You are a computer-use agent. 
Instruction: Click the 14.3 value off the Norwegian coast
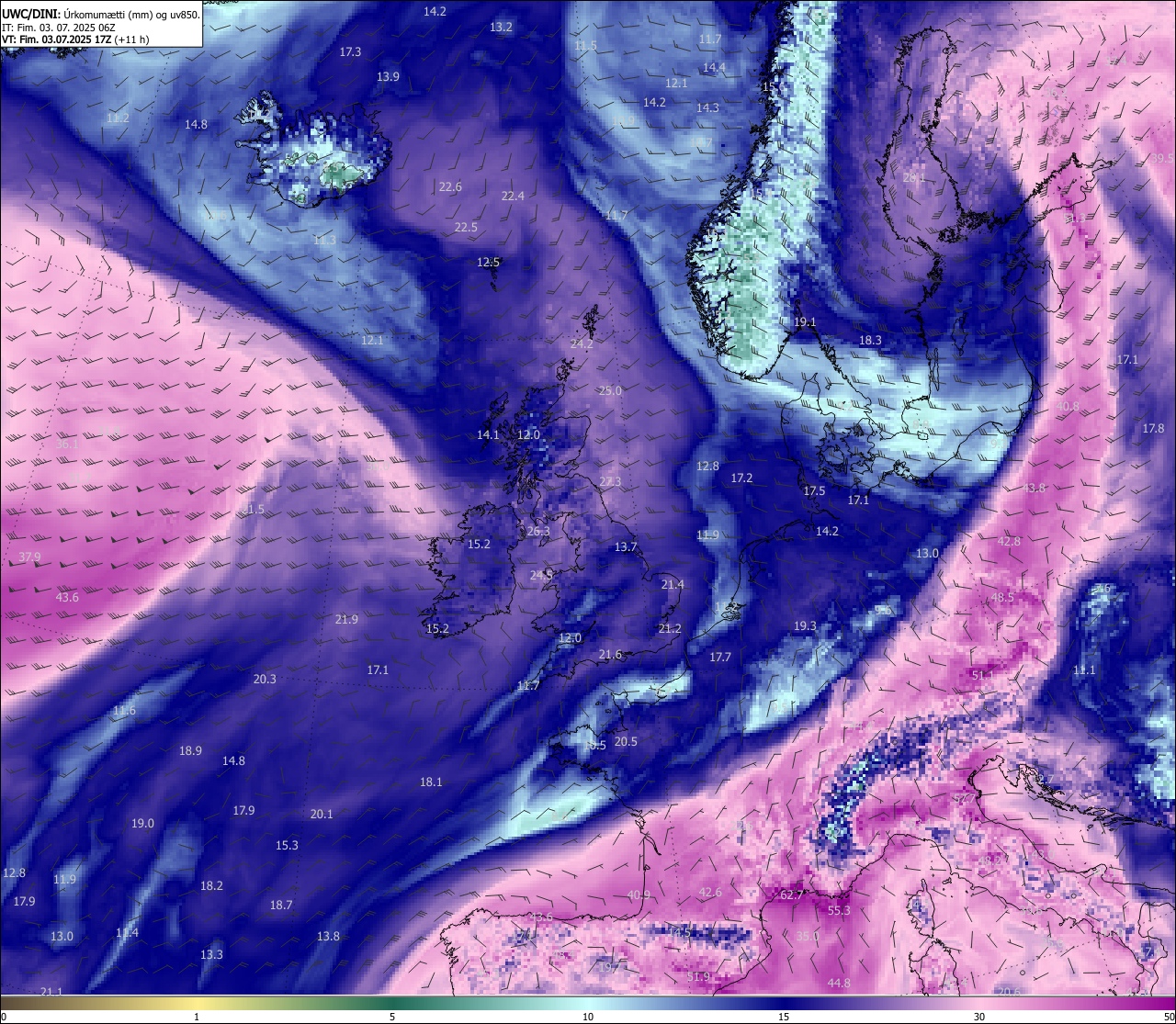click(x=707, y=108)
